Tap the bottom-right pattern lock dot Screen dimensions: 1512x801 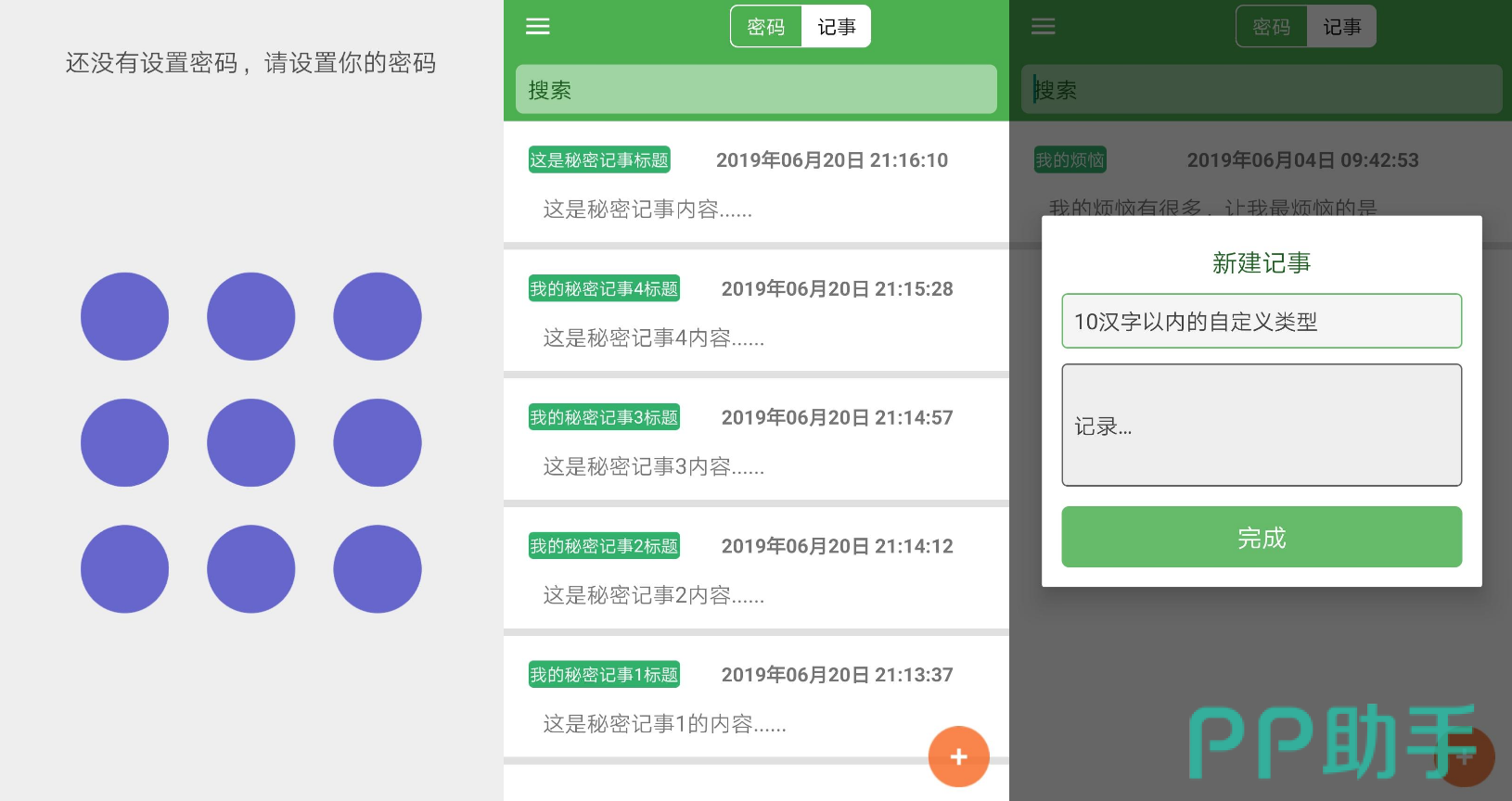point(377,568)
